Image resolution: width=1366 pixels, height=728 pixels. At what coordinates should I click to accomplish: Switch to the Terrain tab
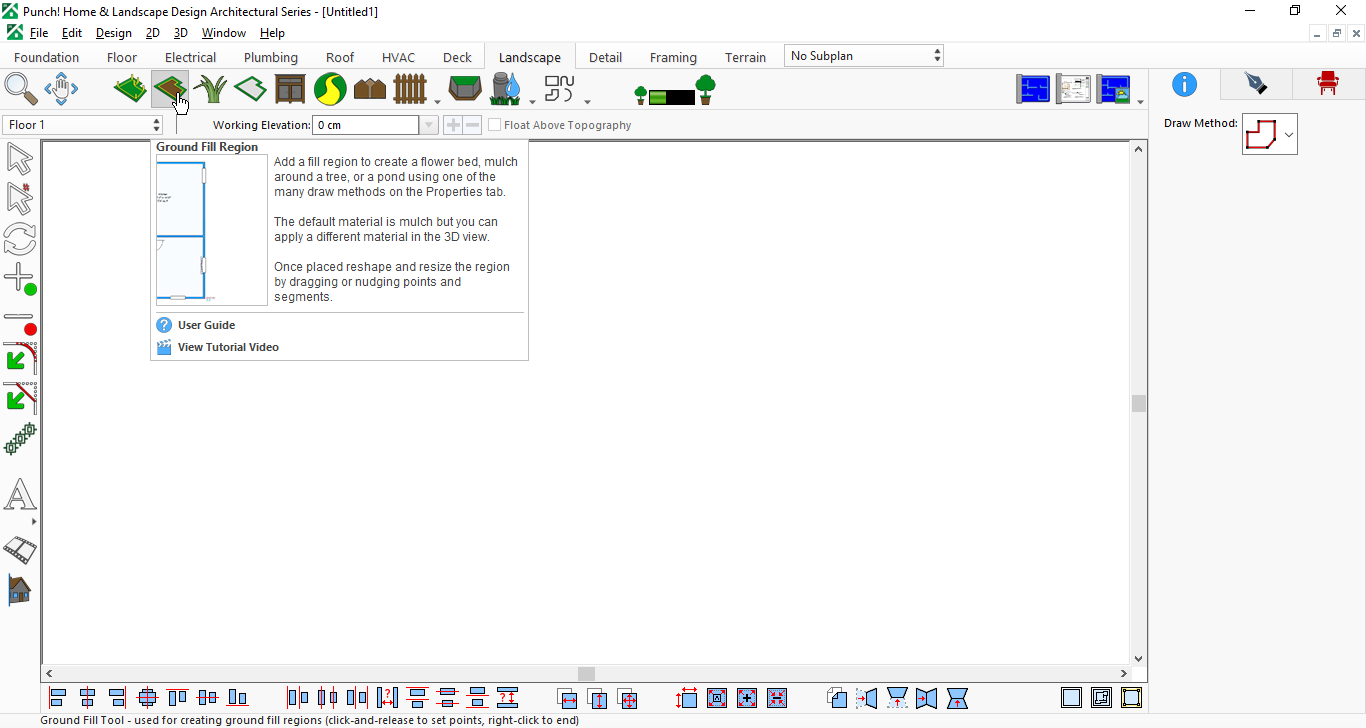coord(746,57)
